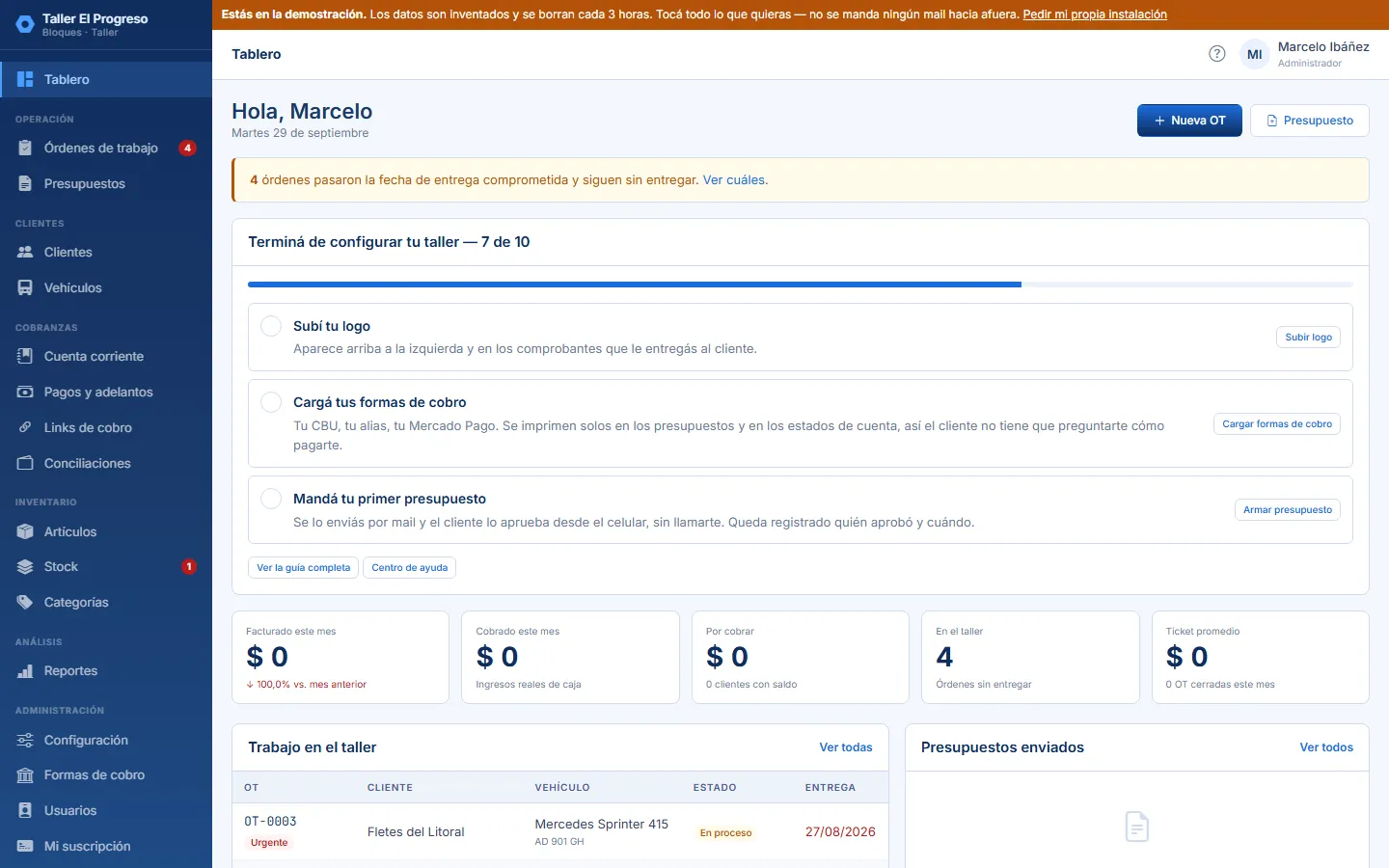
Task: Click the Categorías tag icon
Action: [x=25, y=602]
